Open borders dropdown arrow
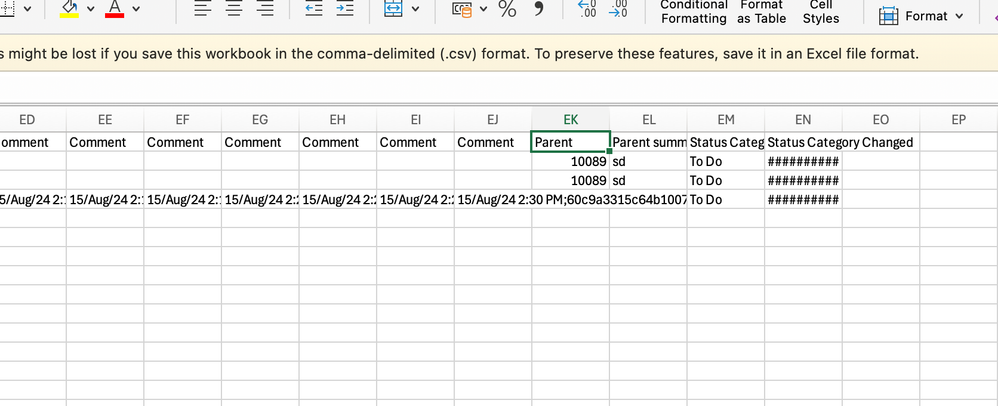 click(27, 9)
